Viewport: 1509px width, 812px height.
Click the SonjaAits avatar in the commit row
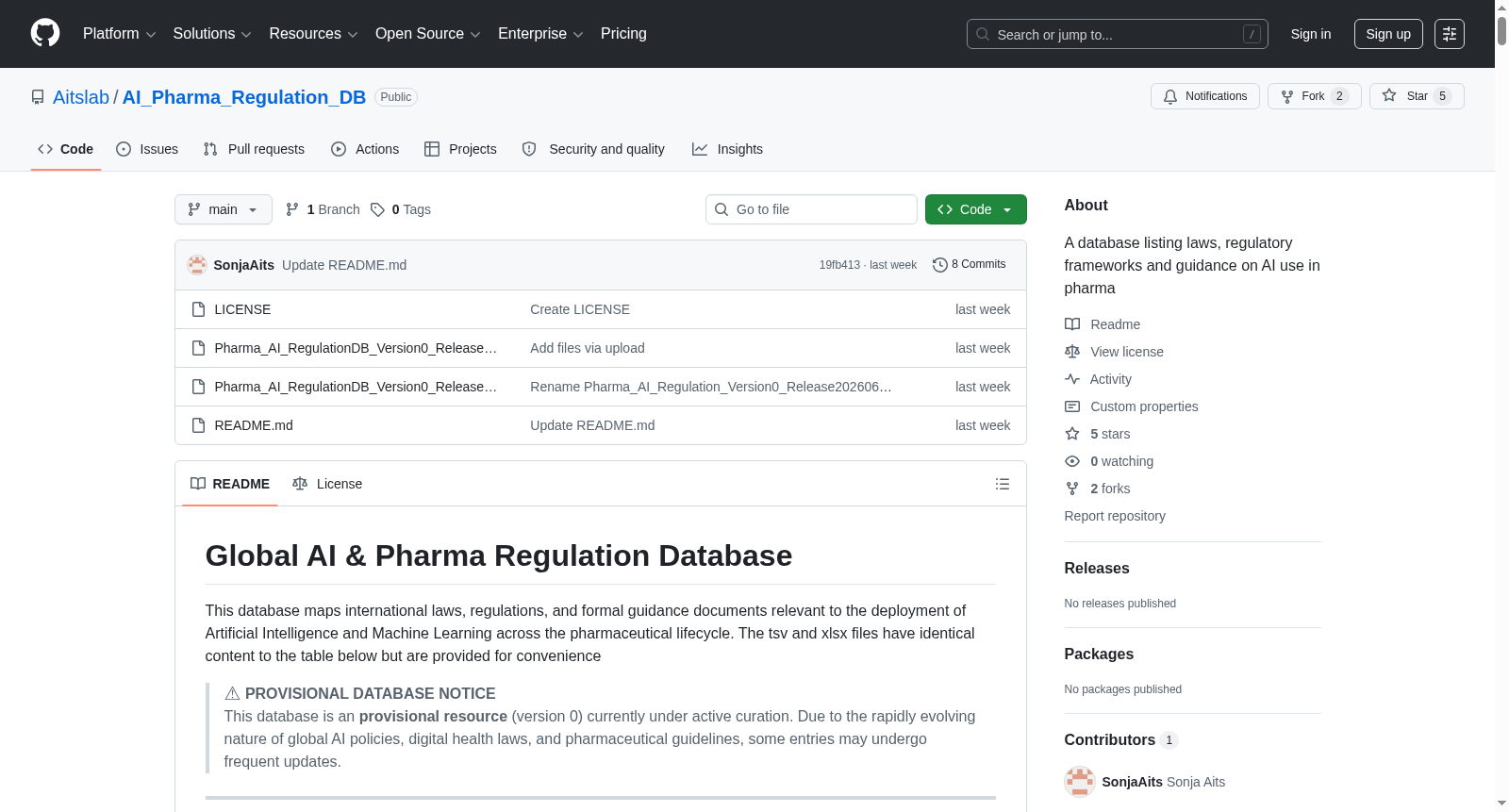pos(197,265)
